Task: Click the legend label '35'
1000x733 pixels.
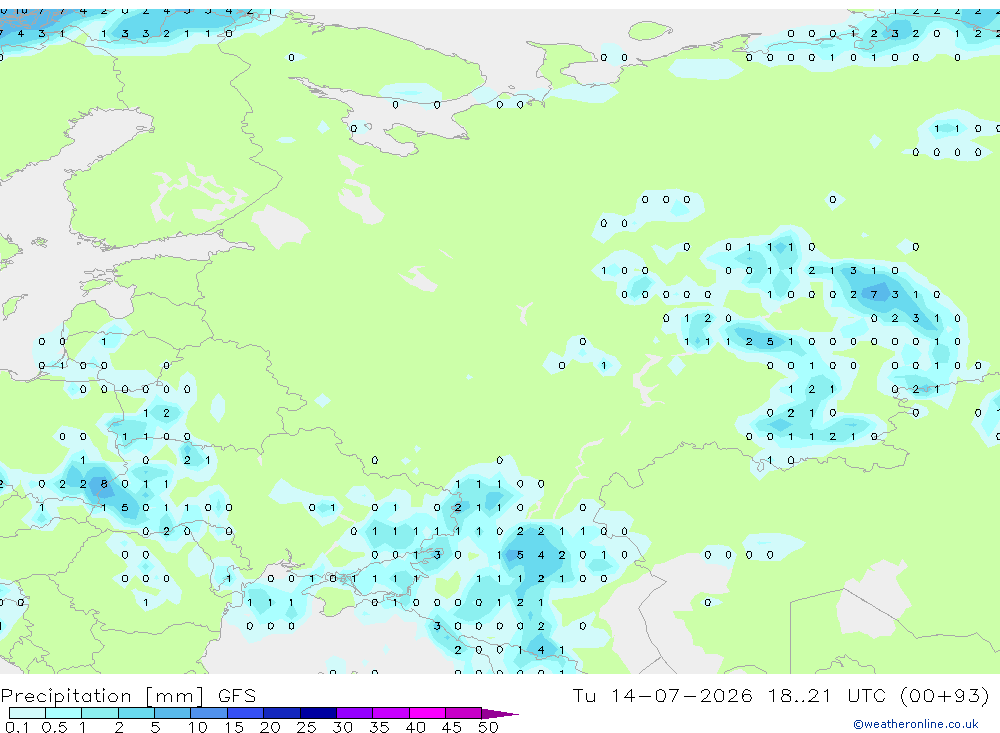Action: (x=379, y=727)
